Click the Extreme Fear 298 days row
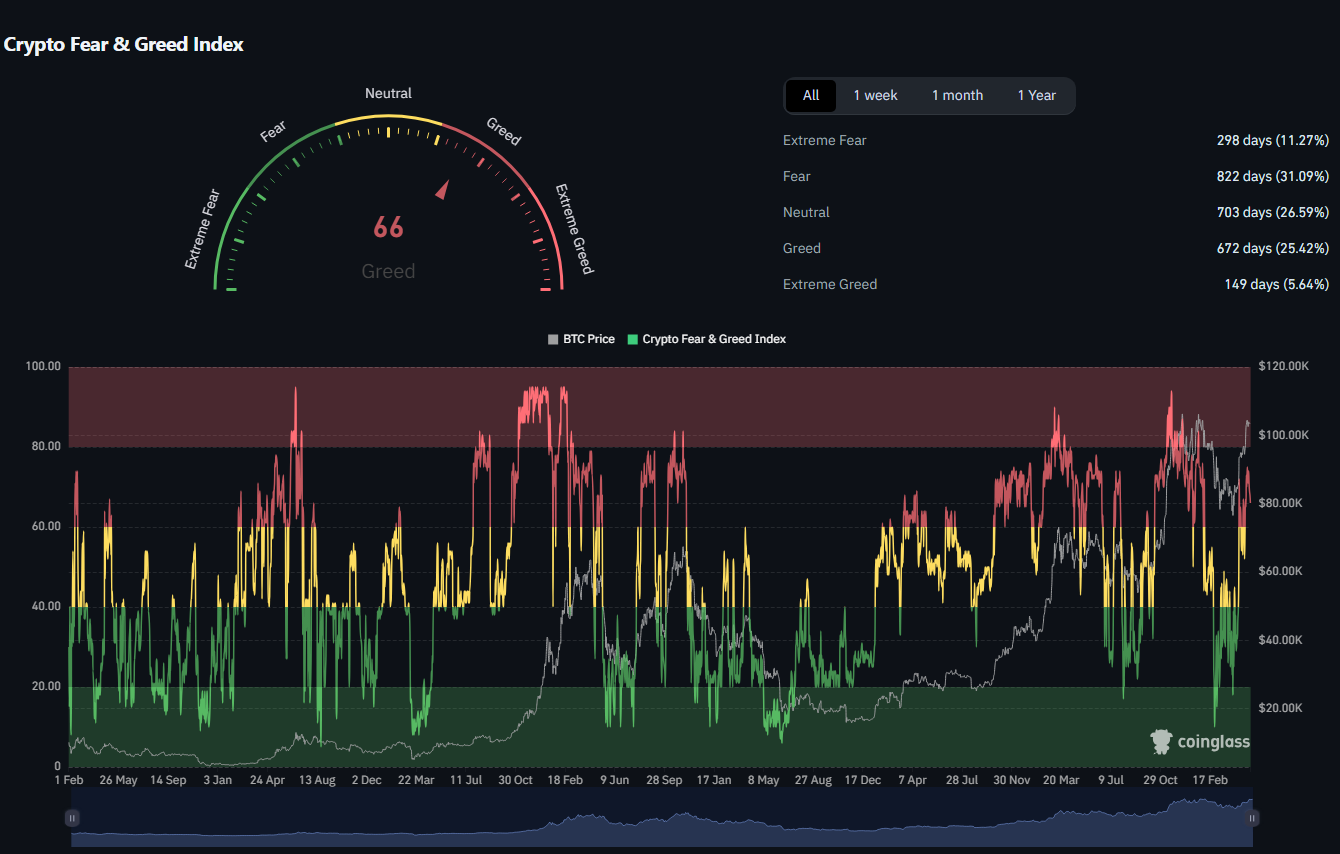 pyautogui.click(x=1272, y=141)
